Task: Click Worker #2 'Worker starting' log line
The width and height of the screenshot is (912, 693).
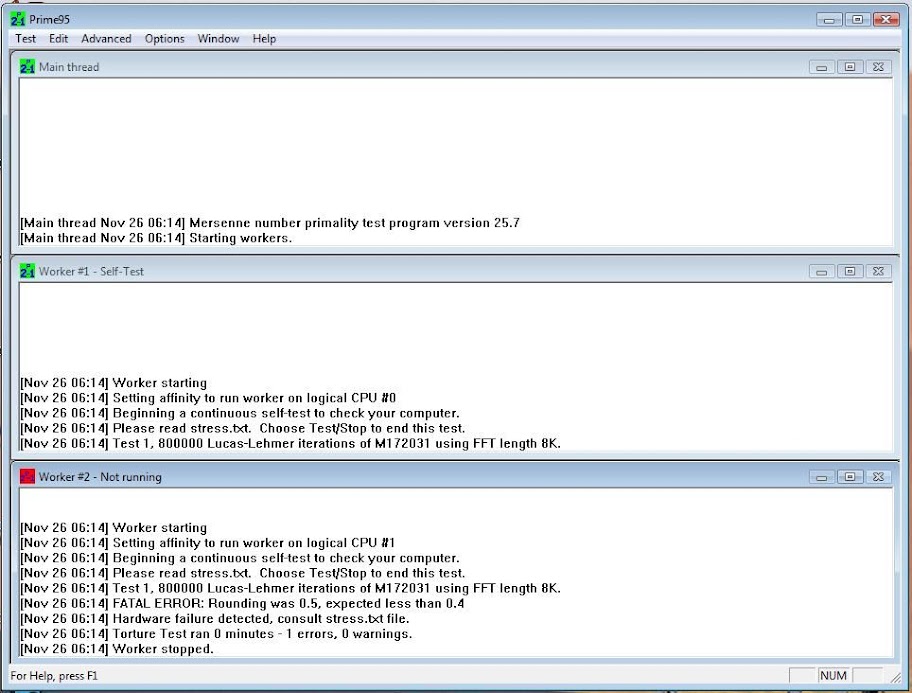Action: click(x=113, y=528)
